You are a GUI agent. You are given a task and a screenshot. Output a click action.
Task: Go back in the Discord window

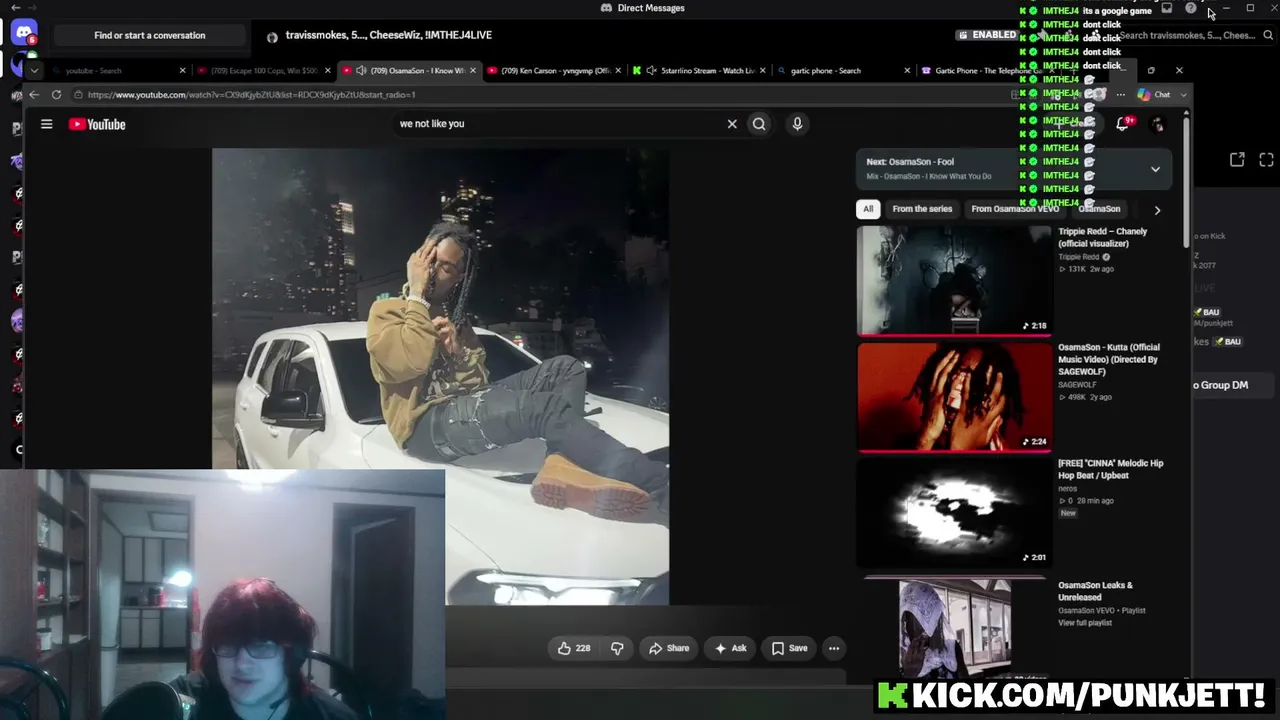coord(15,7)
